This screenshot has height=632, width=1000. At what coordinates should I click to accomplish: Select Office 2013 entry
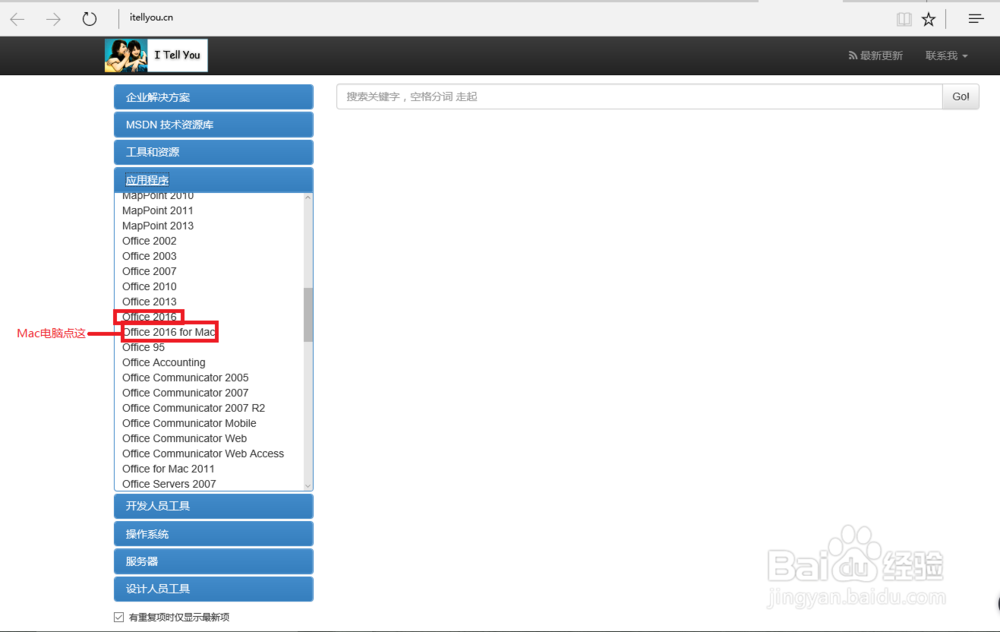tap(149, 302)
